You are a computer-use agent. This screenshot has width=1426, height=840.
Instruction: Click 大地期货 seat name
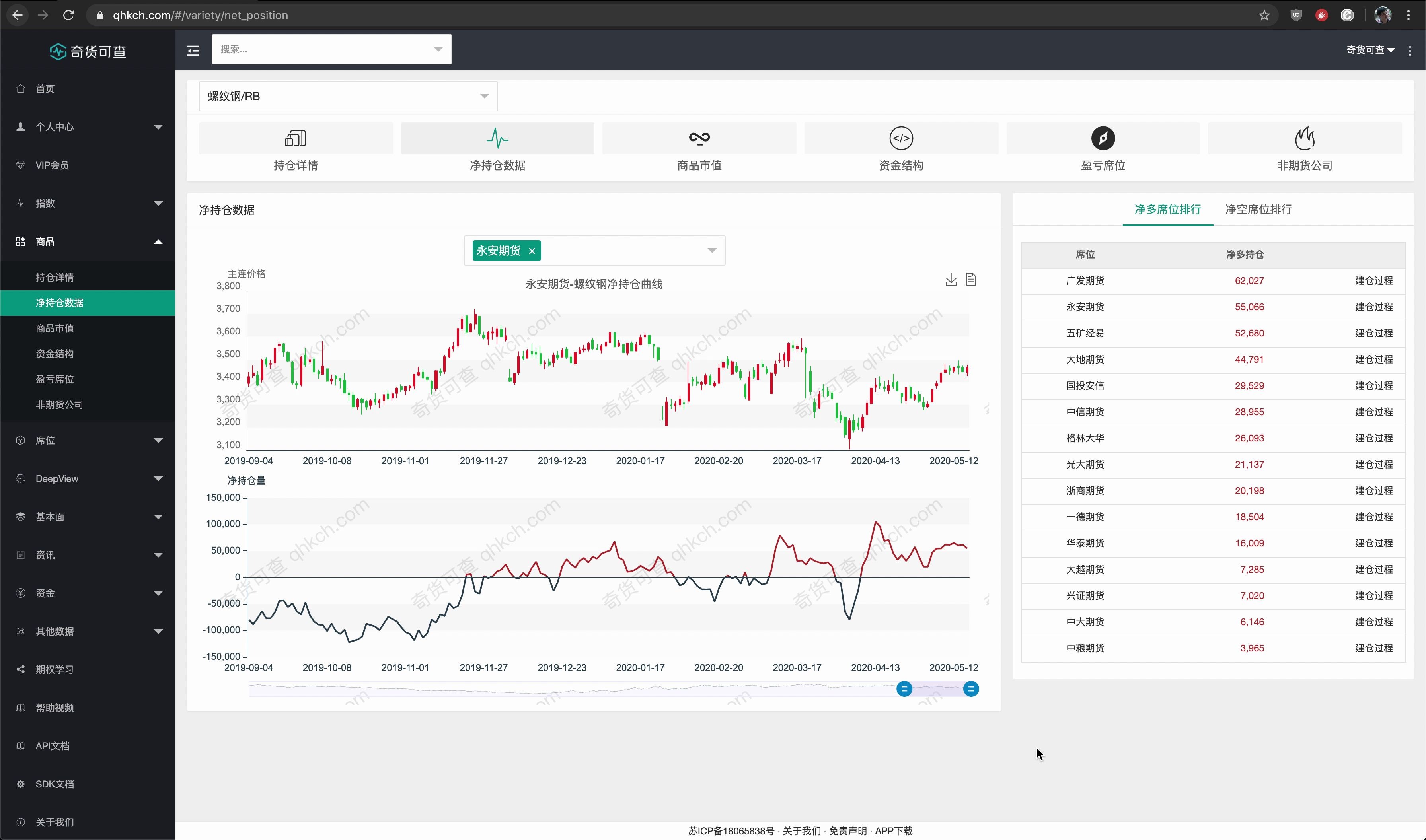1085,360
